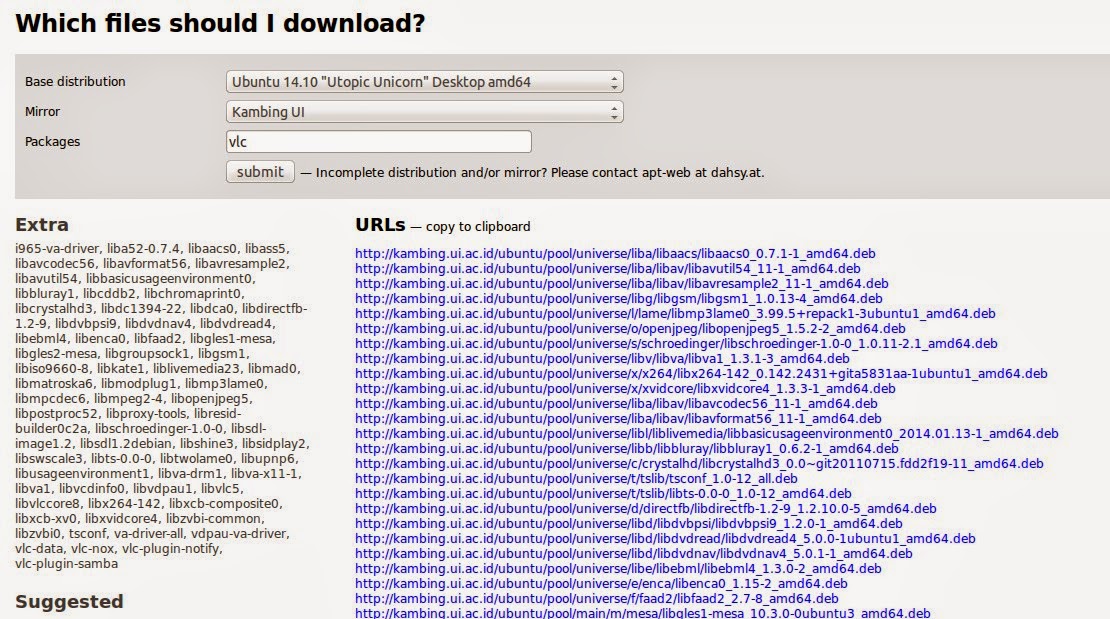The height and width of the screenshot is (619, 1110).
Task: Click the Extra section heading
Action: tap(42, 225)
